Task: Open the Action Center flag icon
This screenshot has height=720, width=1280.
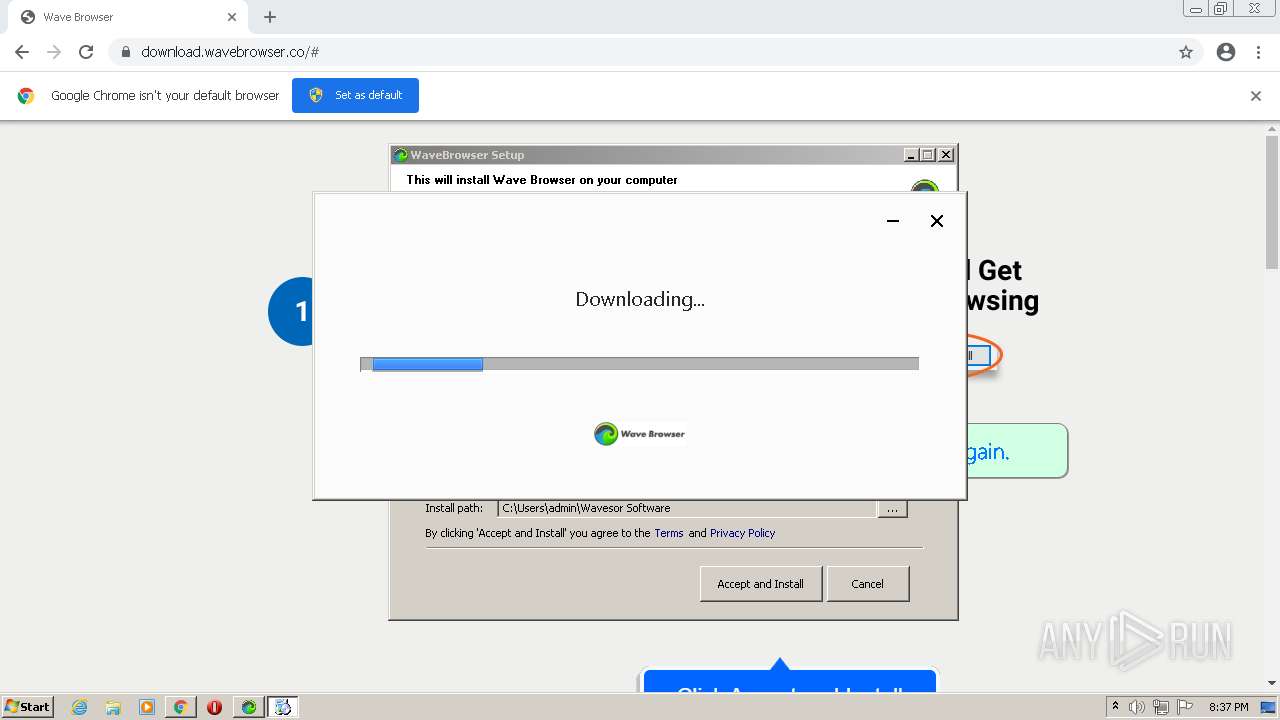Action: pos(1185,707)
